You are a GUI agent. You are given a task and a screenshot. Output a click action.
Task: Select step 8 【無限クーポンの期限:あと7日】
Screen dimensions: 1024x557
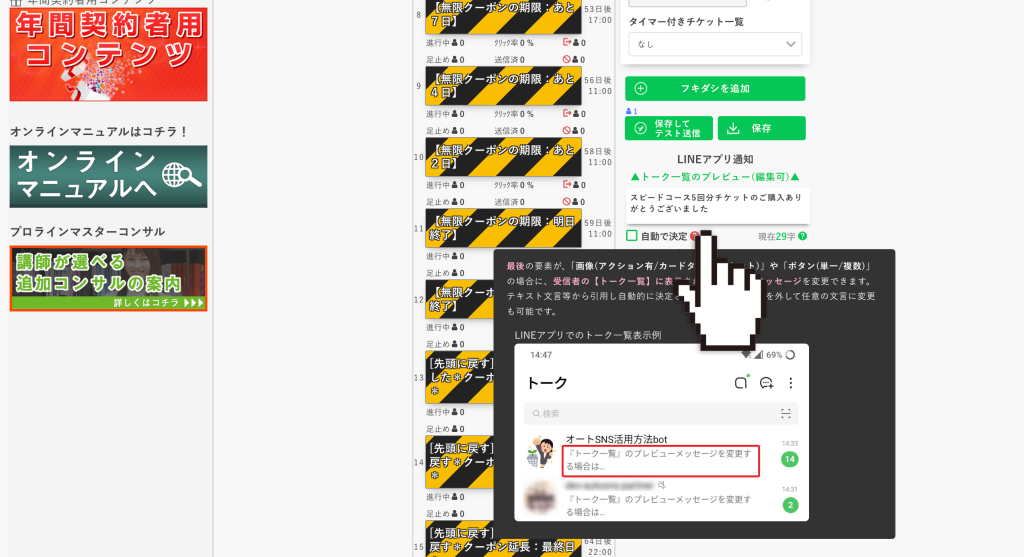[x=503, y=17]
